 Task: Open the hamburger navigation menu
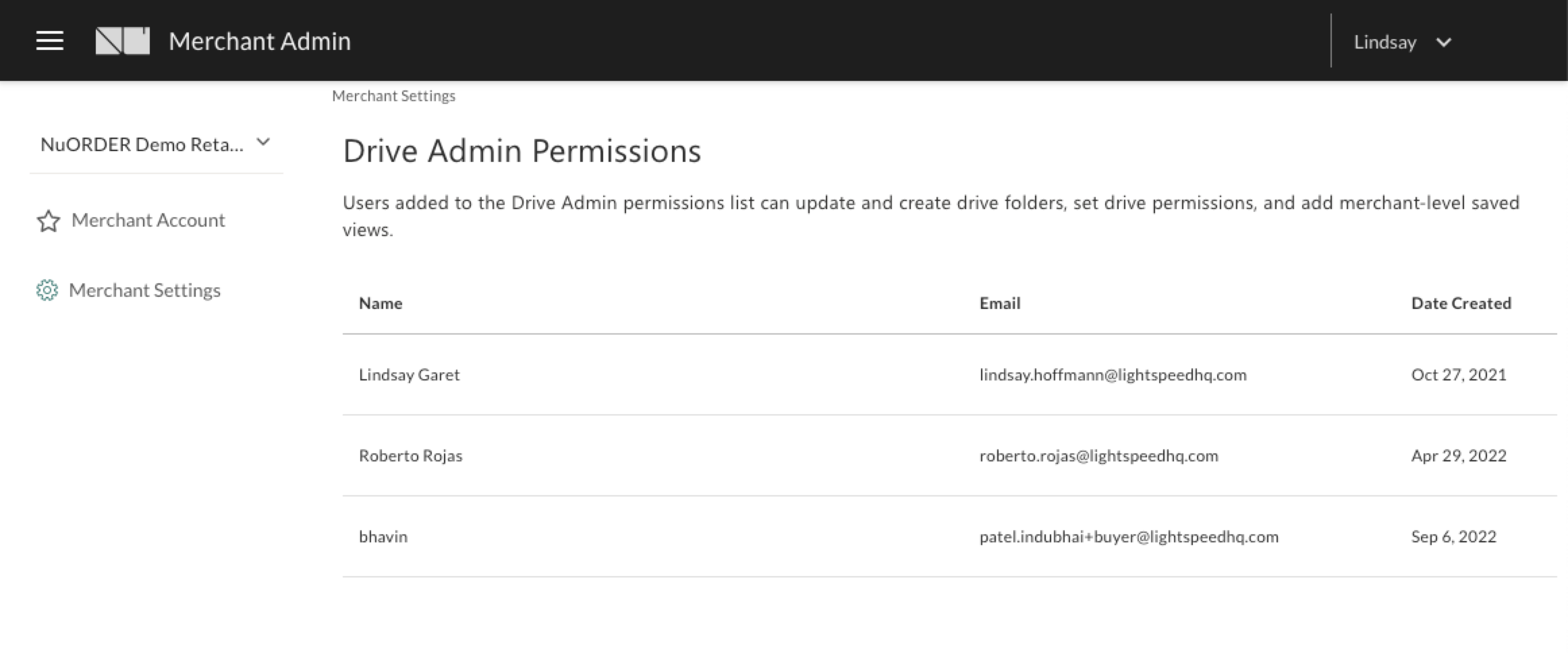tap(50, 41)
